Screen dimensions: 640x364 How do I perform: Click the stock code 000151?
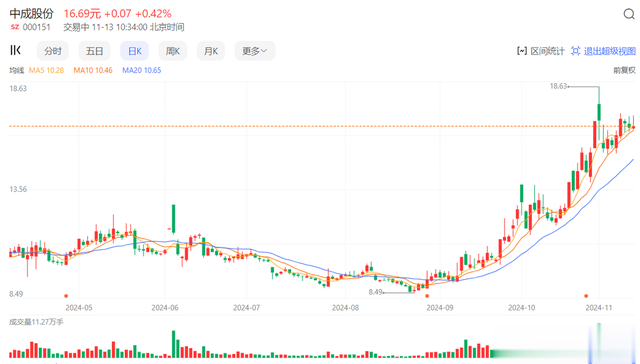36,27
